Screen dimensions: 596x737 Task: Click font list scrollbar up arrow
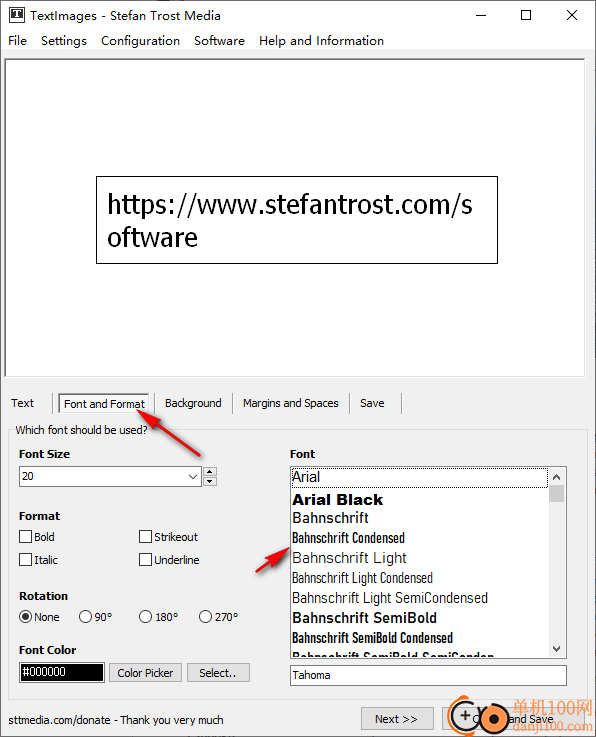coord(557,477)
